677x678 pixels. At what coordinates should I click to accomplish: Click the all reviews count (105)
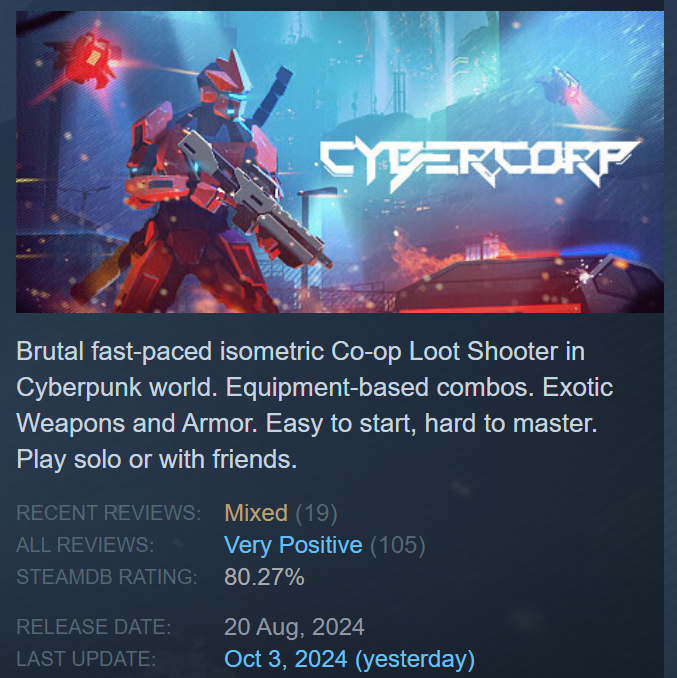point(398,545)
